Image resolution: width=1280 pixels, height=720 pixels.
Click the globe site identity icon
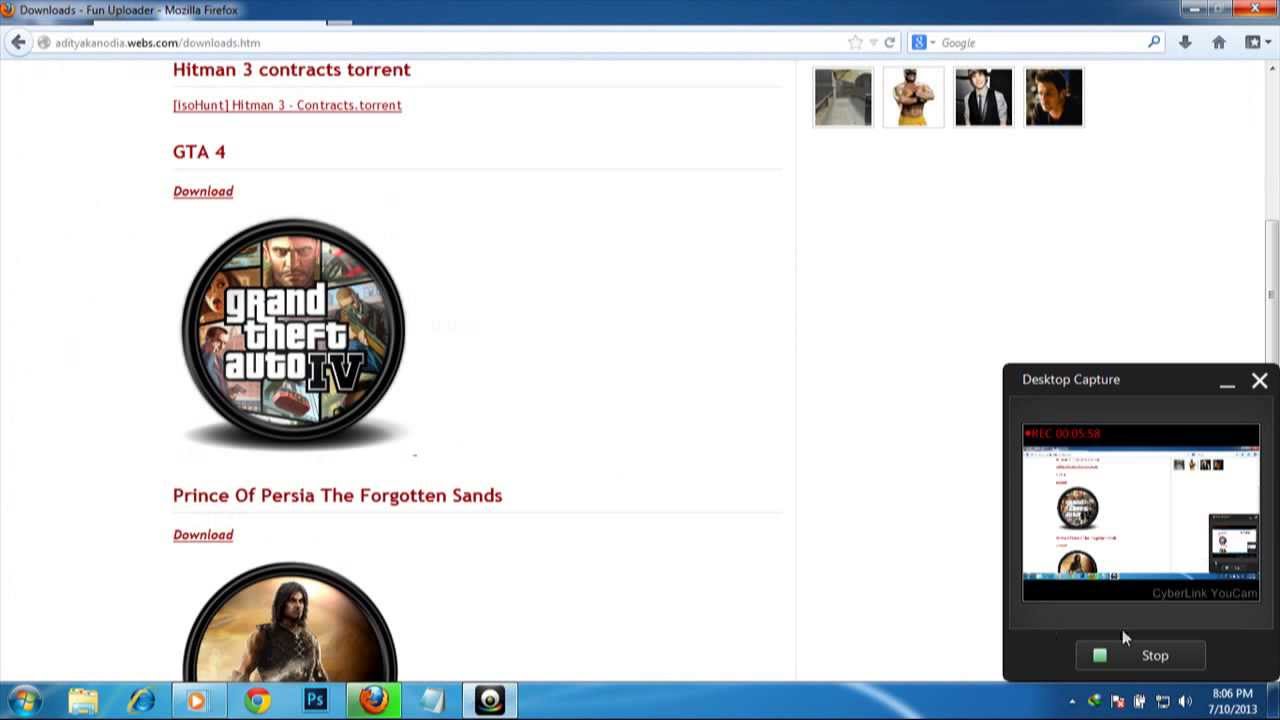(x=44, y=42)
